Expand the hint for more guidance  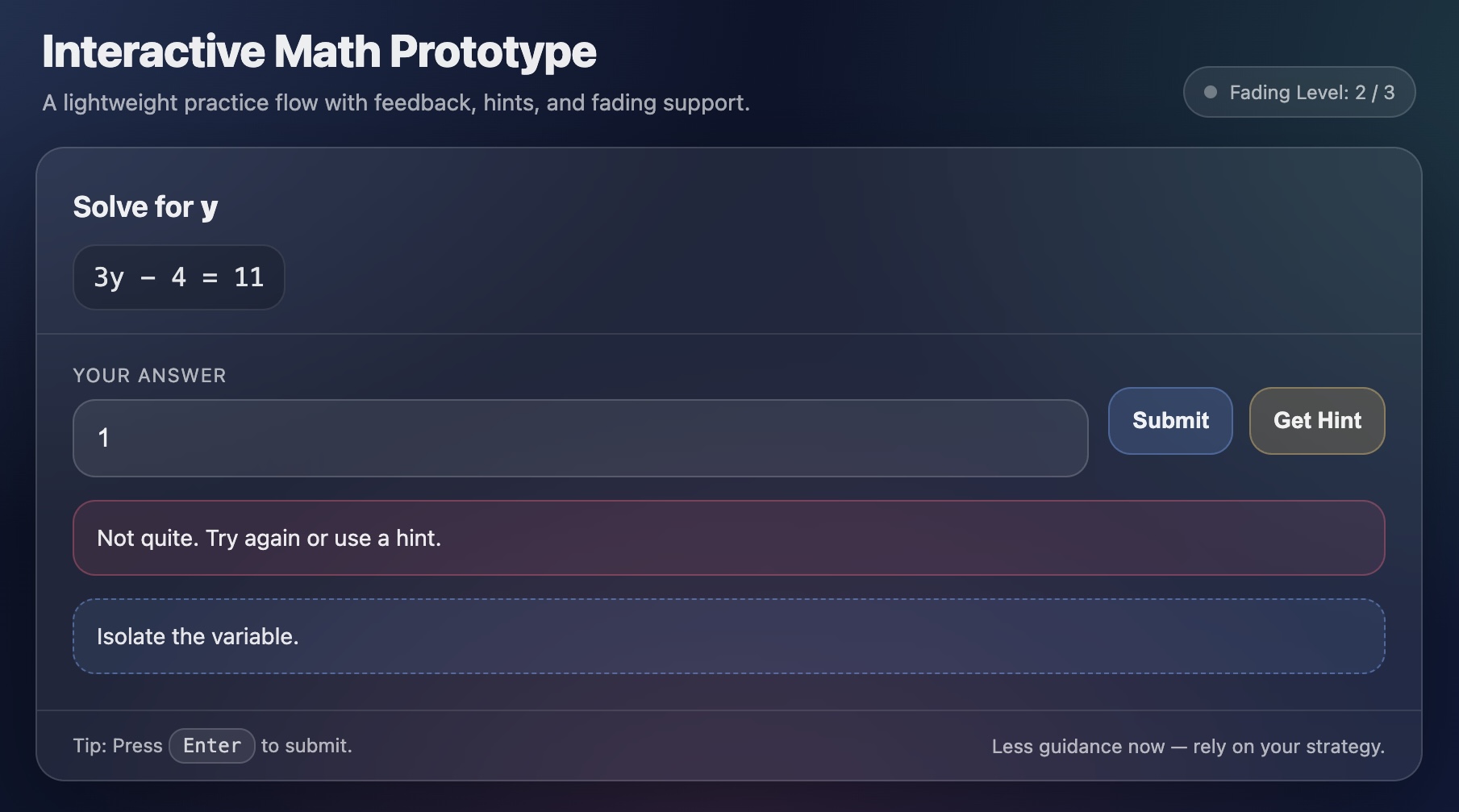tap(1316, 420)
